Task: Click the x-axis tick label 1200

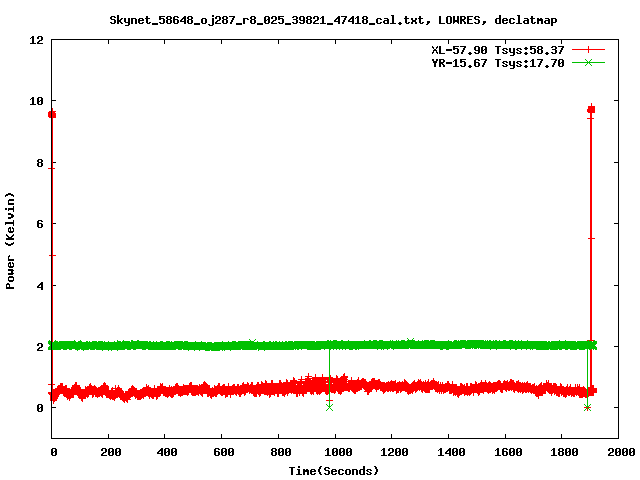Action: coord(394,452)
